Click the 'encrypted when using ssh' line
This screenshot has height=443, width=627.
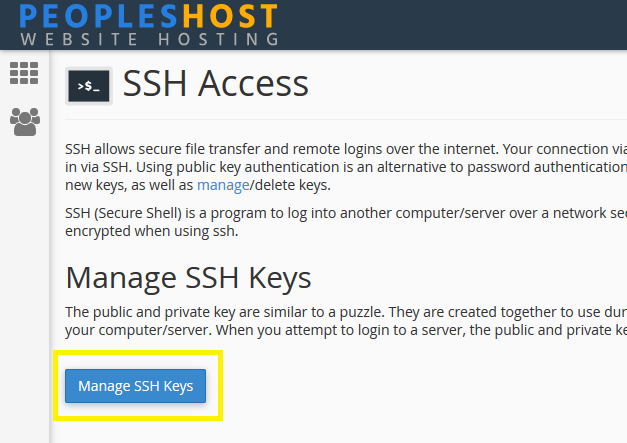pyautogui.click(x=152, y=231)
